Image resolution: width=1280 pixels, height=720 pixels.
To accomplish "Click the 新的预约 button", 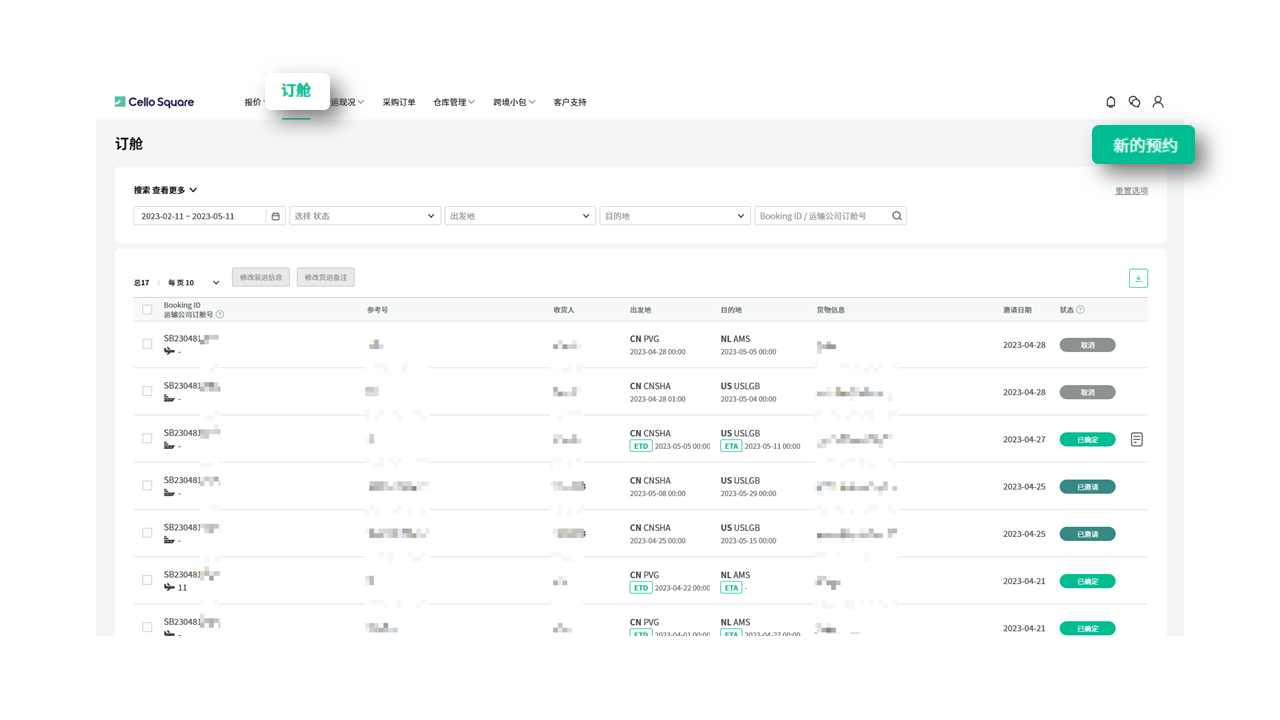I will tap(1143, 145).
